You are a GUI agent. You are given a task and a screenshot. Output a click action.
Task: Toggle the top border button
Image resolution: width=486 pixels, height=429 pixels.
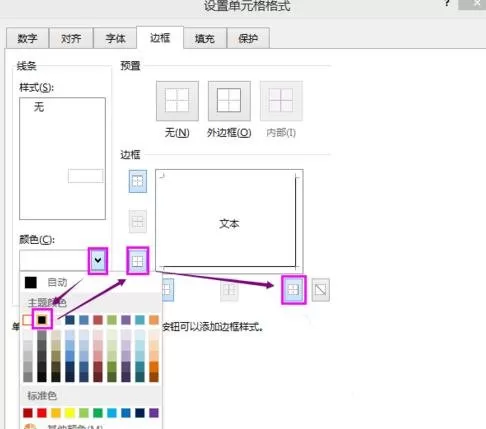[x=138, y=181]
